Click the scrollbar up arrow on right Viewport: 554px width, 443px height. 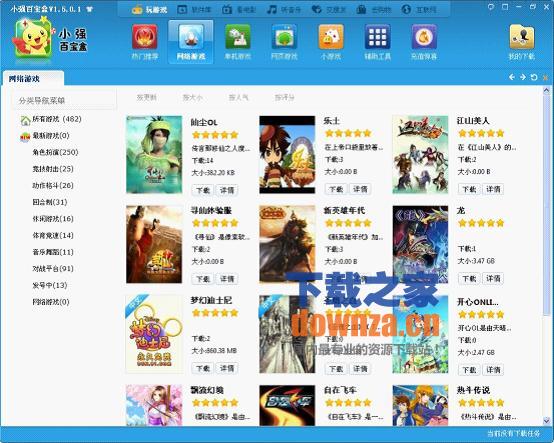pyautogui.click(x=546, y=91)
